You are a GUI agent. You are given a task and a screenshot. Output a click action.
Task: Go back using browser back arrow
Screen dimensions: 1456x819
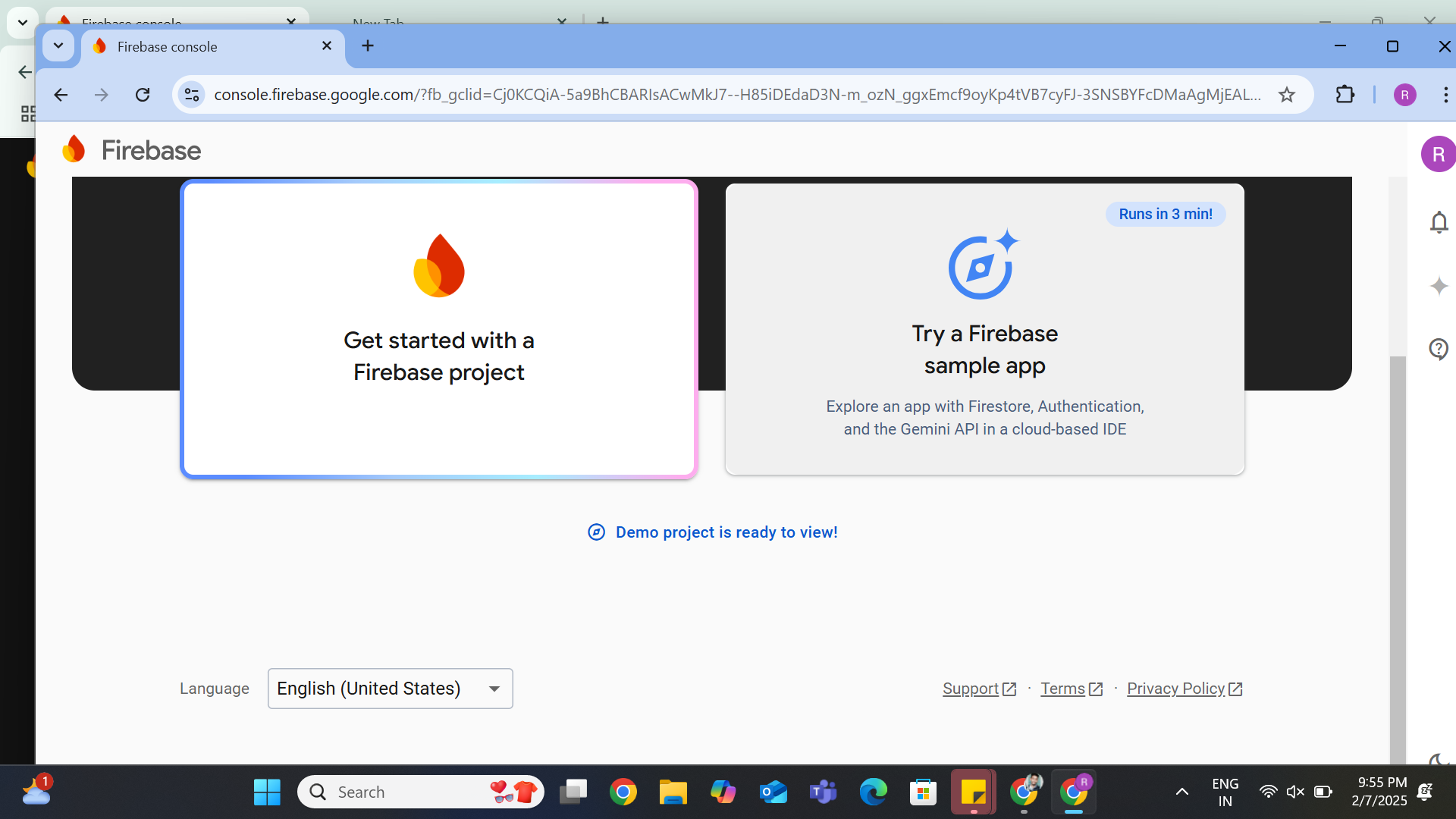click(x=61, y=95)
